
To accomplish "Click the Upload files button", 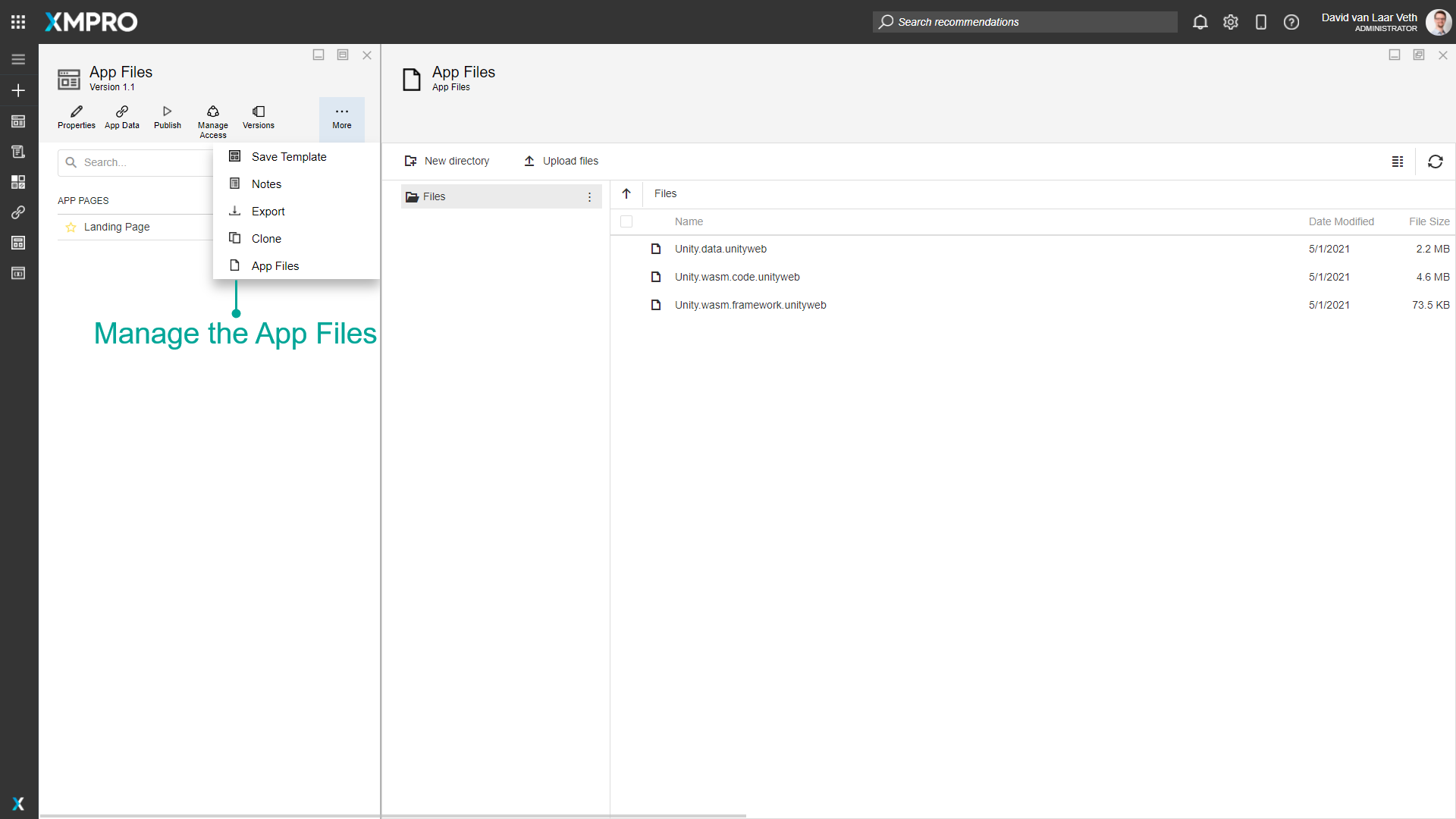I will [560, 161].
